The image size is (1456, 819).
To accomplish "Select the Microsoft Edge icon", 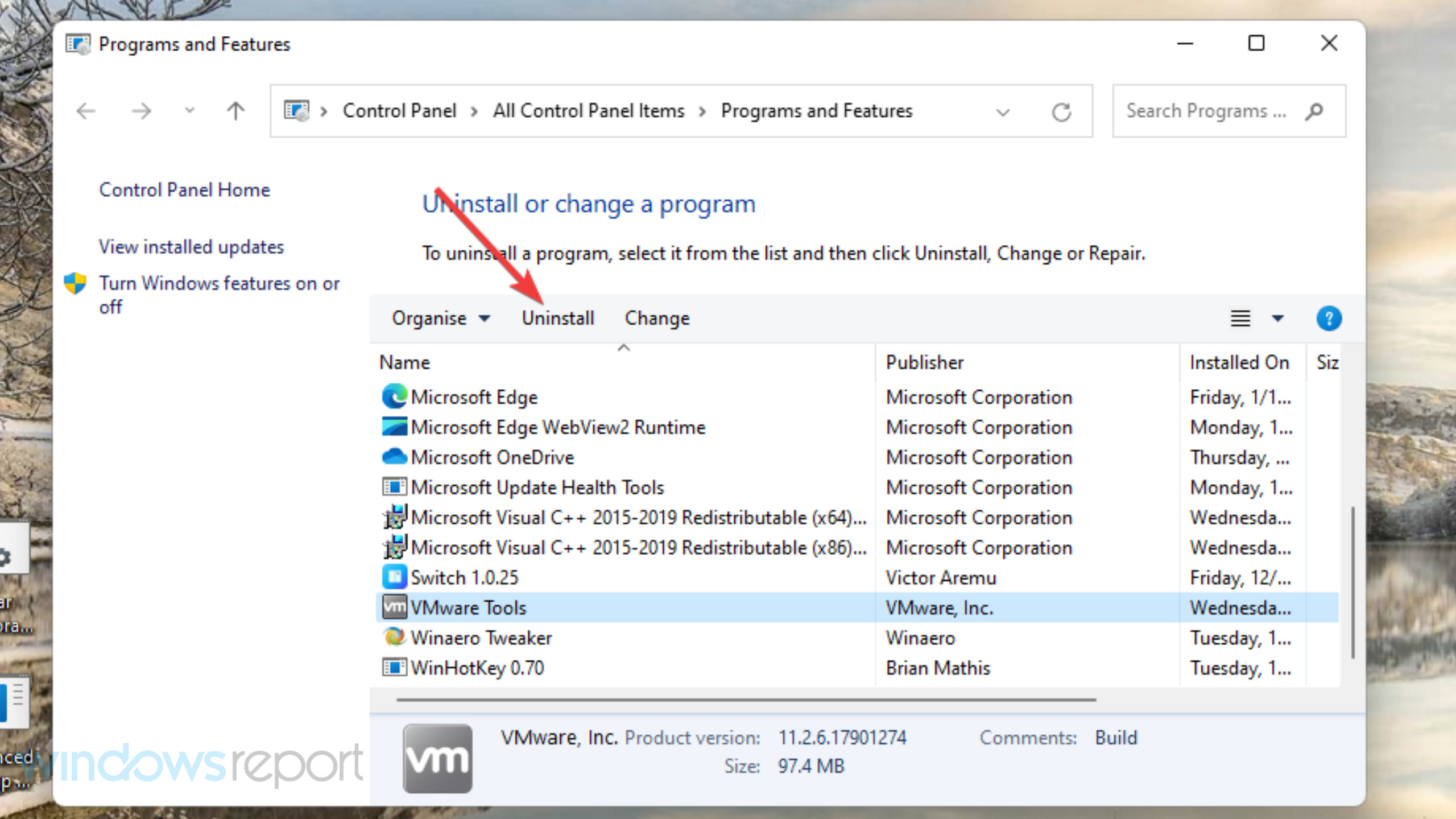I will pyautogui.click(x=394, y=397).
